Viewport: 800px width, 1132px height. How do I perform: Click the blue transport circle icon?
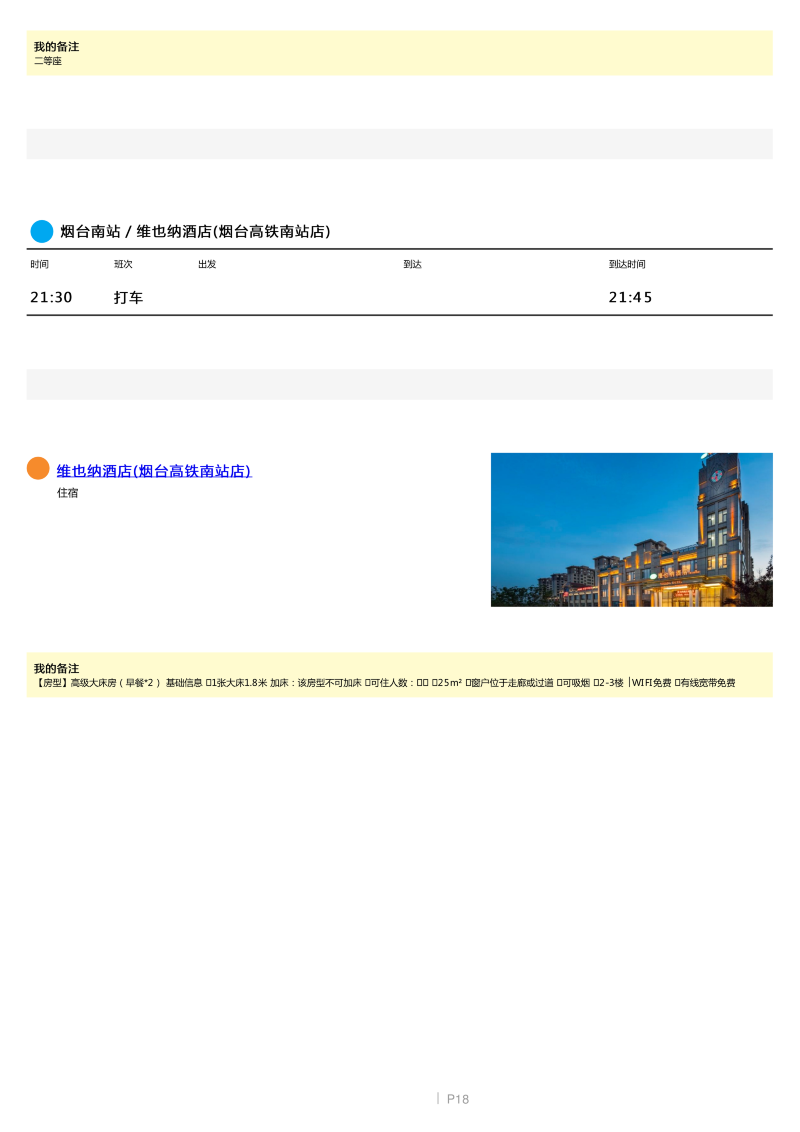click(42, 231)
